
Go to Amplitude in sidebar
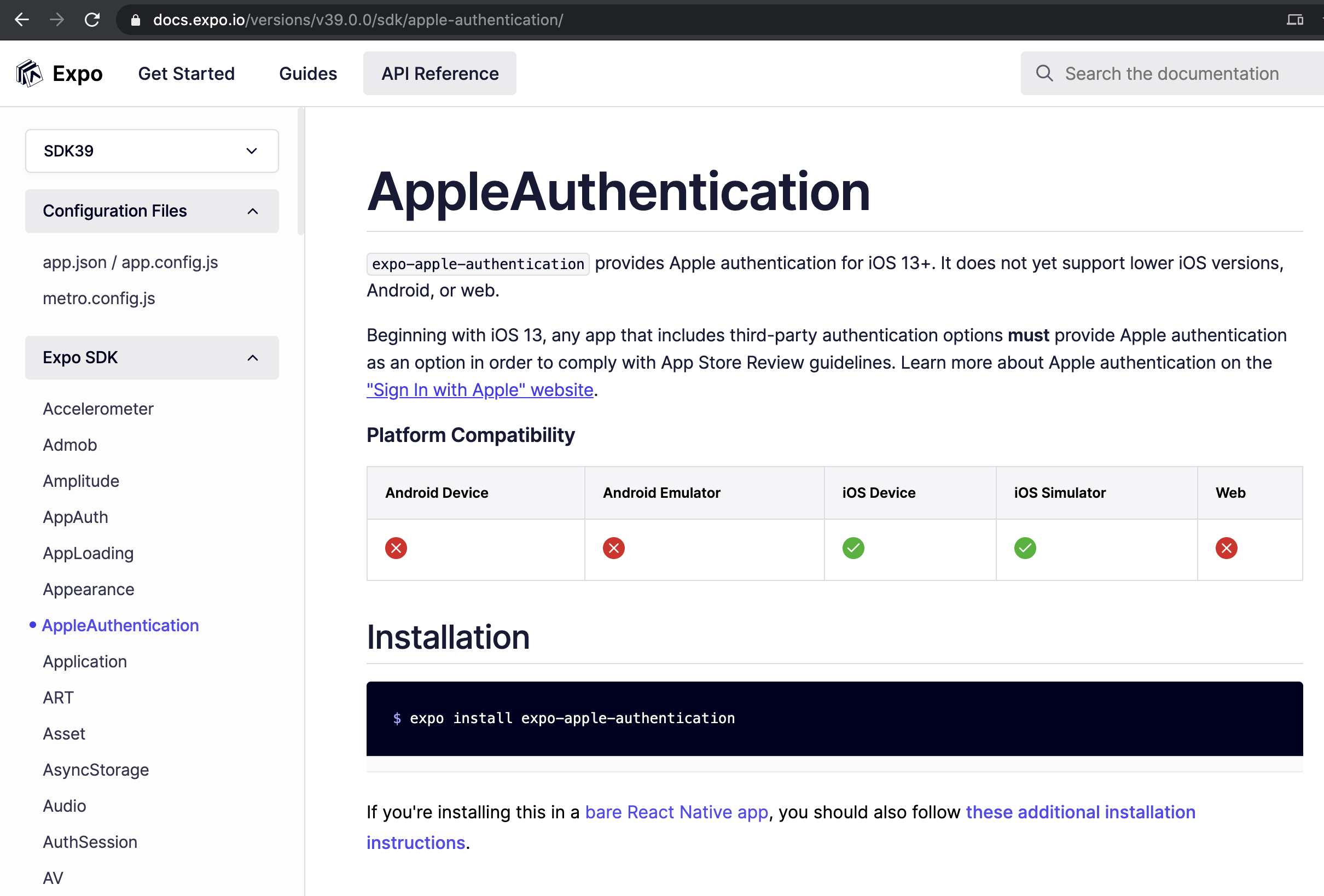pos(81,481)
